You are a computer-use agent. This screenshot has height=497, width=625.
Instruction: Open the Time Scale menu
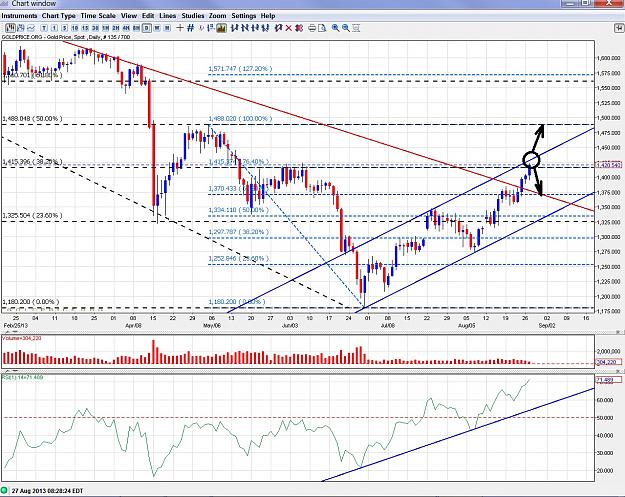[98, 16]
